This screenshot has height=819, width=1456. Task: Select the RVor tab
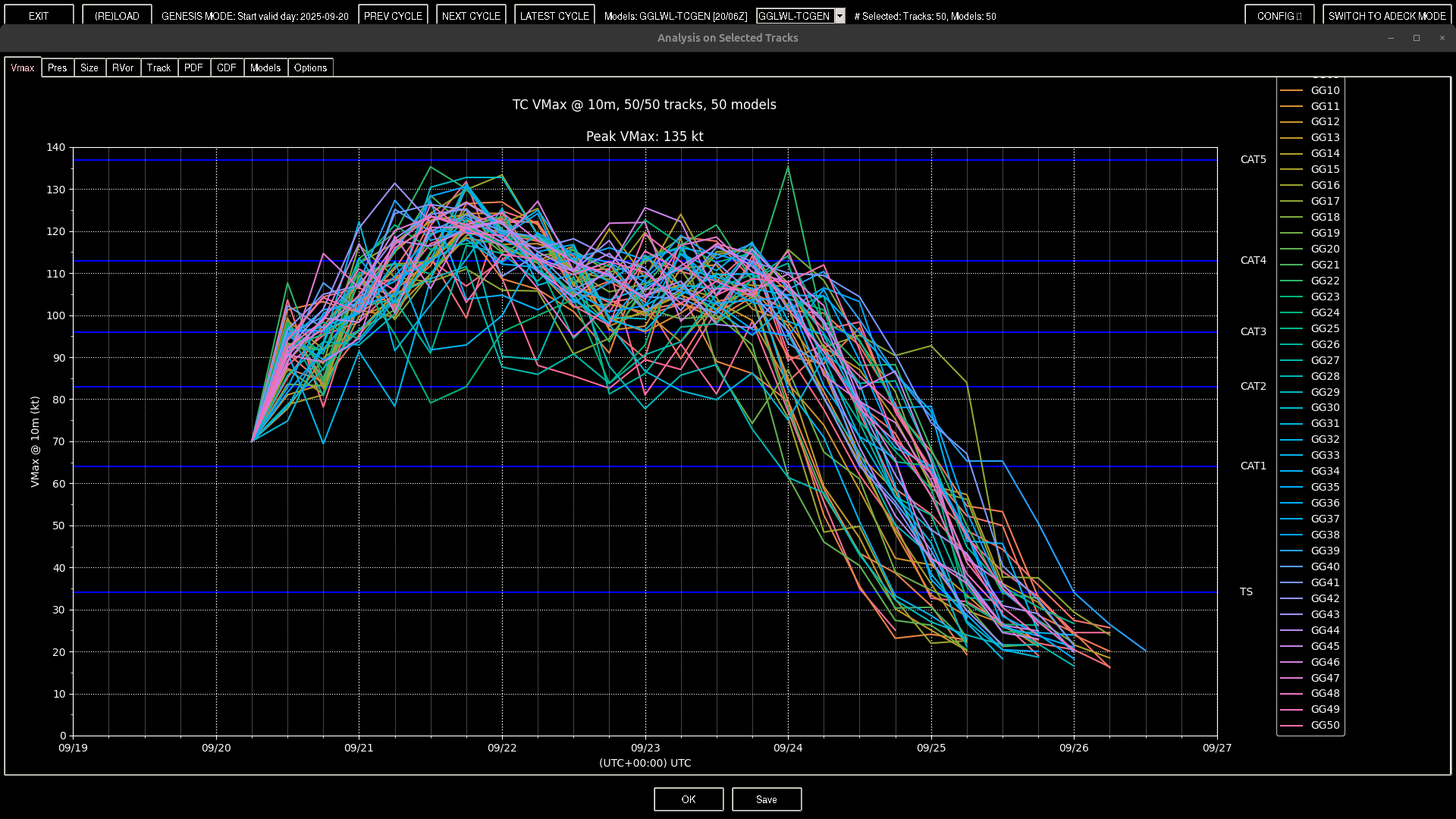(x=123, y=67)
